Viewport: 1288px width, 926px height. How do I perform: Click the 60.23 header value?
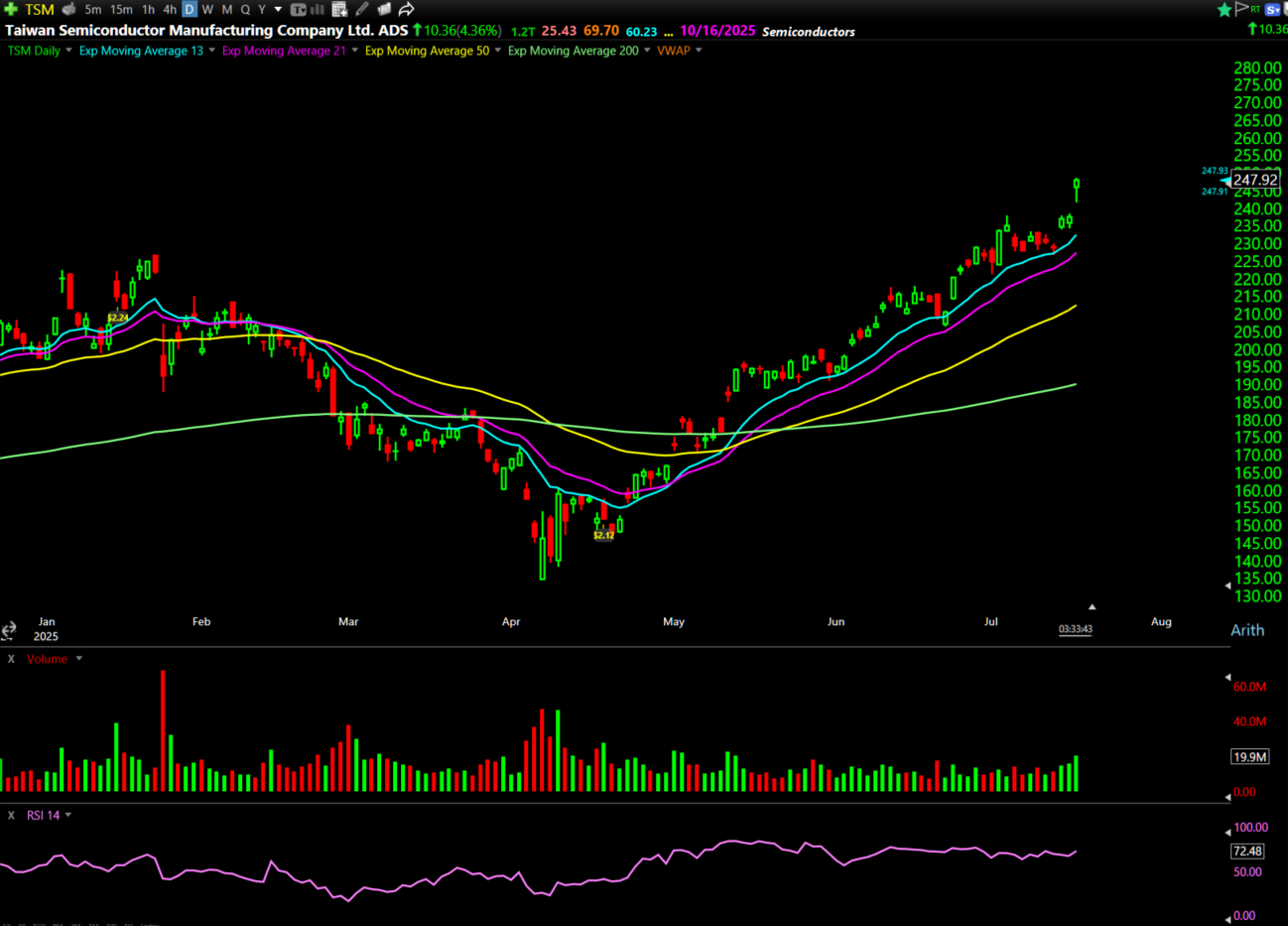coord(641,32)
